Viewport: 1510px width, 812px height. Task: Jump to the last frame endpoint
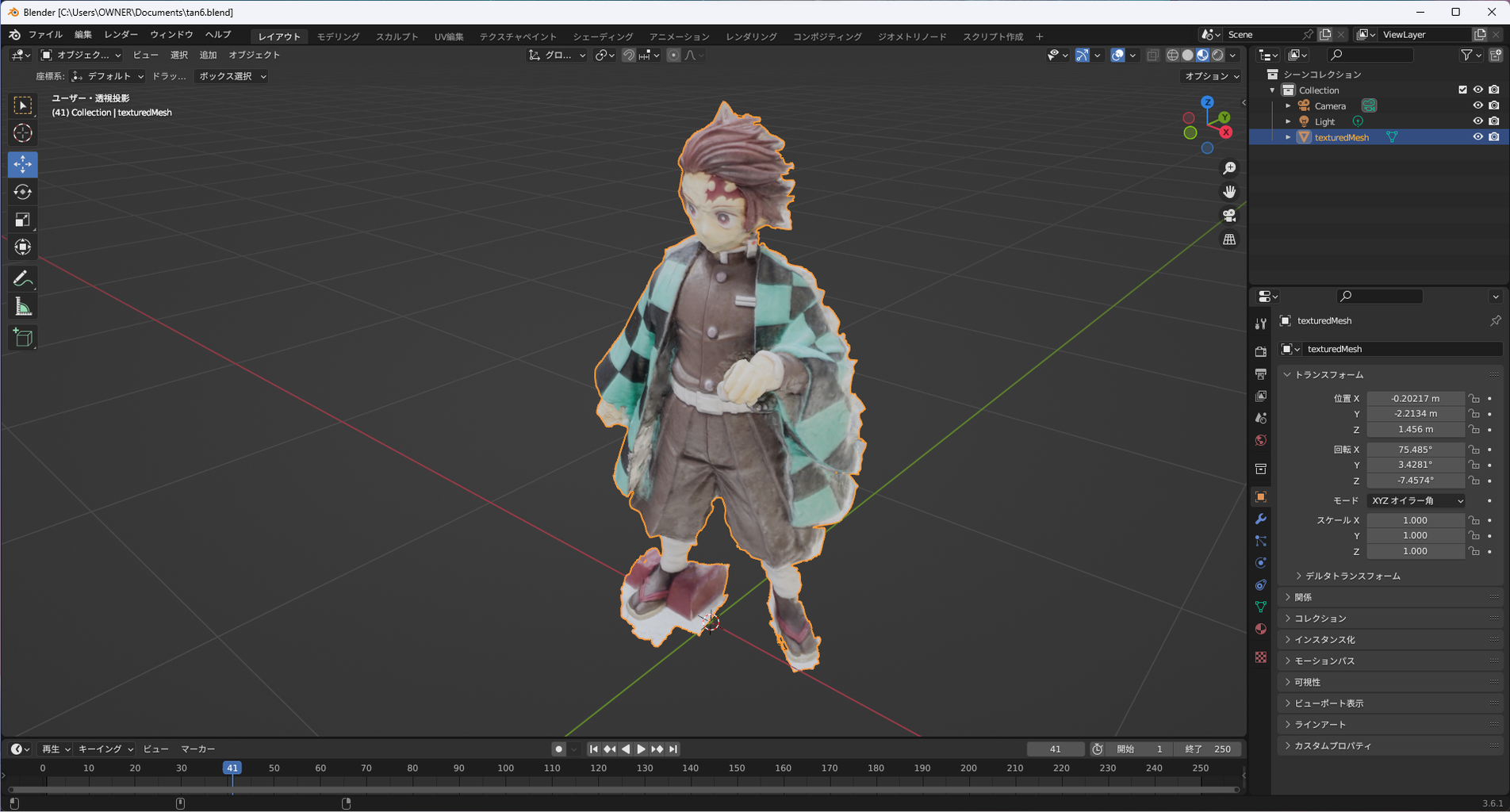tap(673, 749)
